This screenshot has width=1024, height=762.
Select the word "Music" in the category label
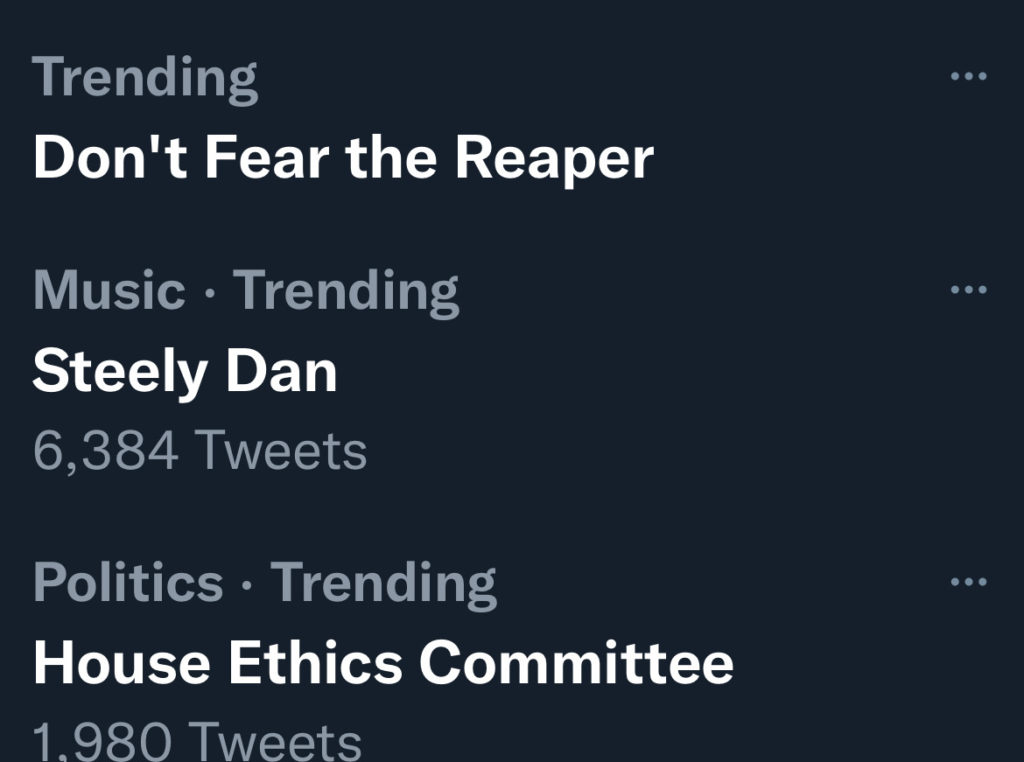(109, 291)
